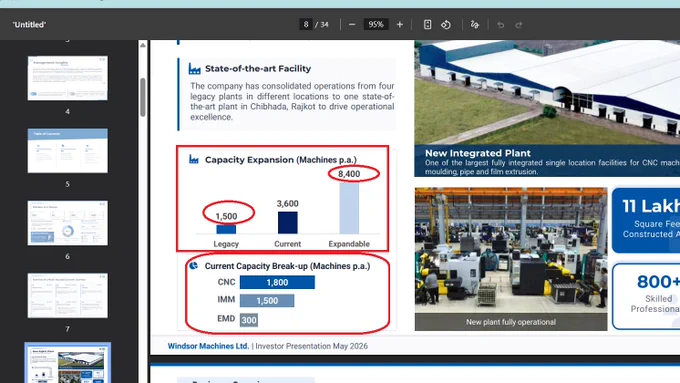
Task: Click the fit to page icon
Action: [427, 25]
